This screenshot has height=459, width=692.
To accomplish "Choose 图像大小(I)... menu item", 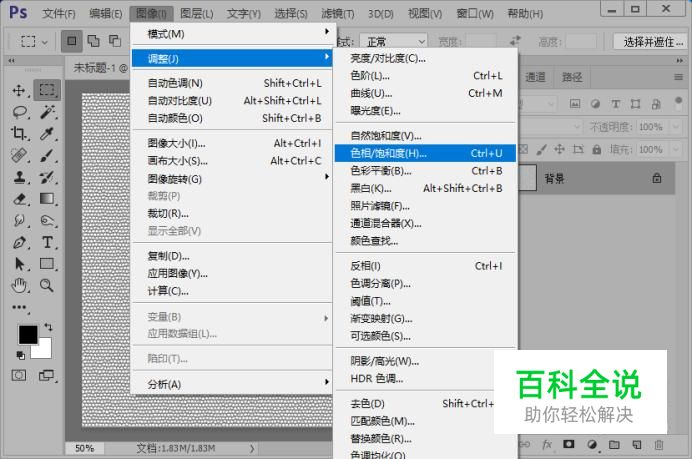I will coord(232,143).
